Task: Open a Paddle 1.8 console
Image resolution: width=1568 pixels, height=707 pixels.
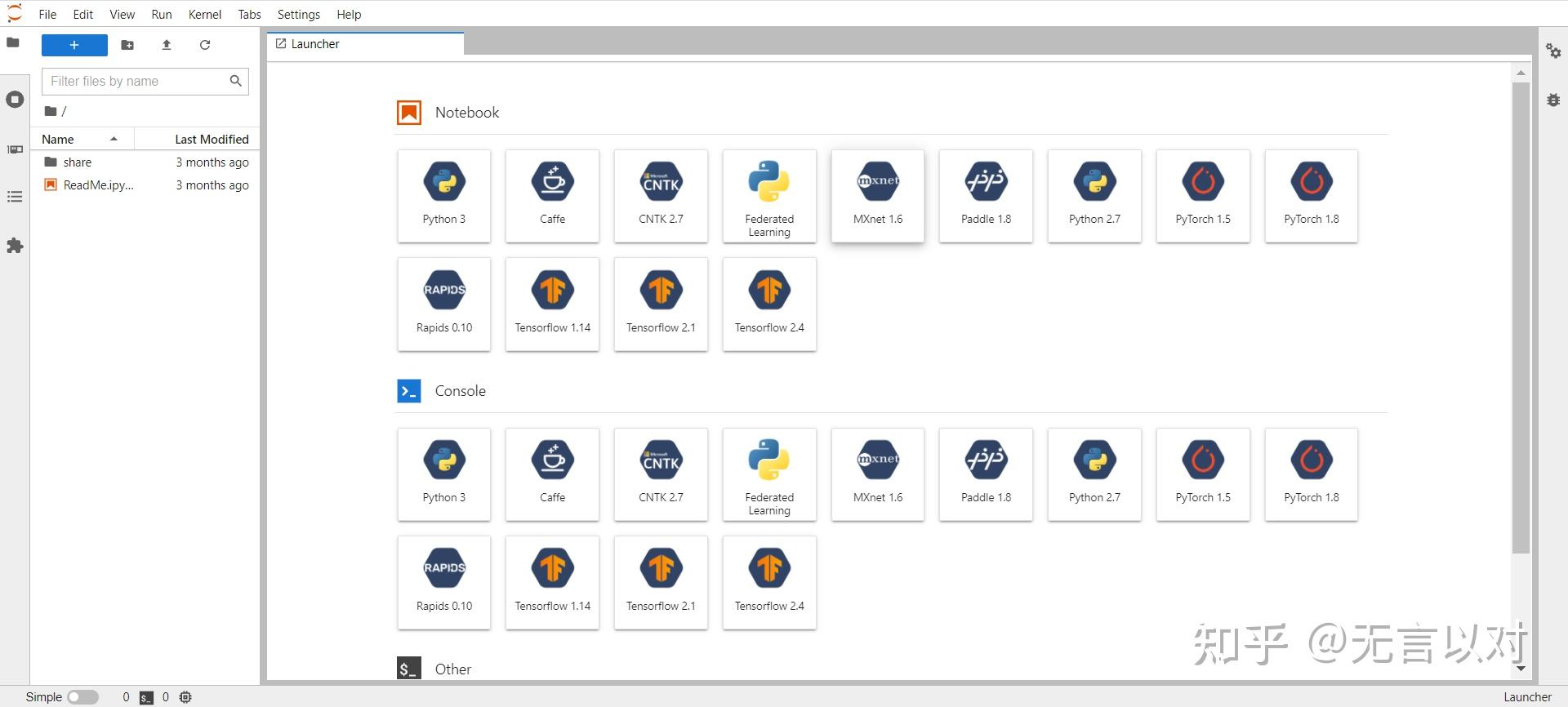Action: pos(986,474)
